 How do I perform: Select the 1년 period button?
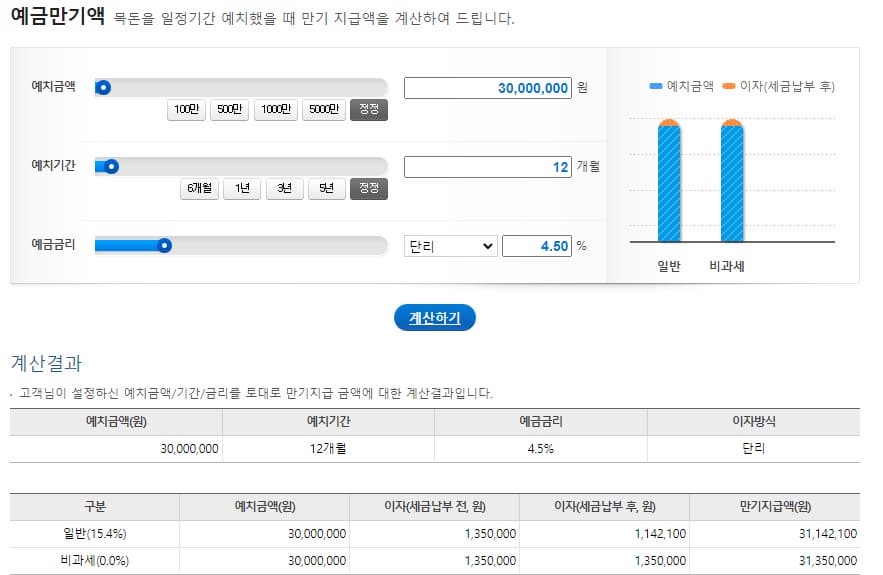(x=242, y=188)
